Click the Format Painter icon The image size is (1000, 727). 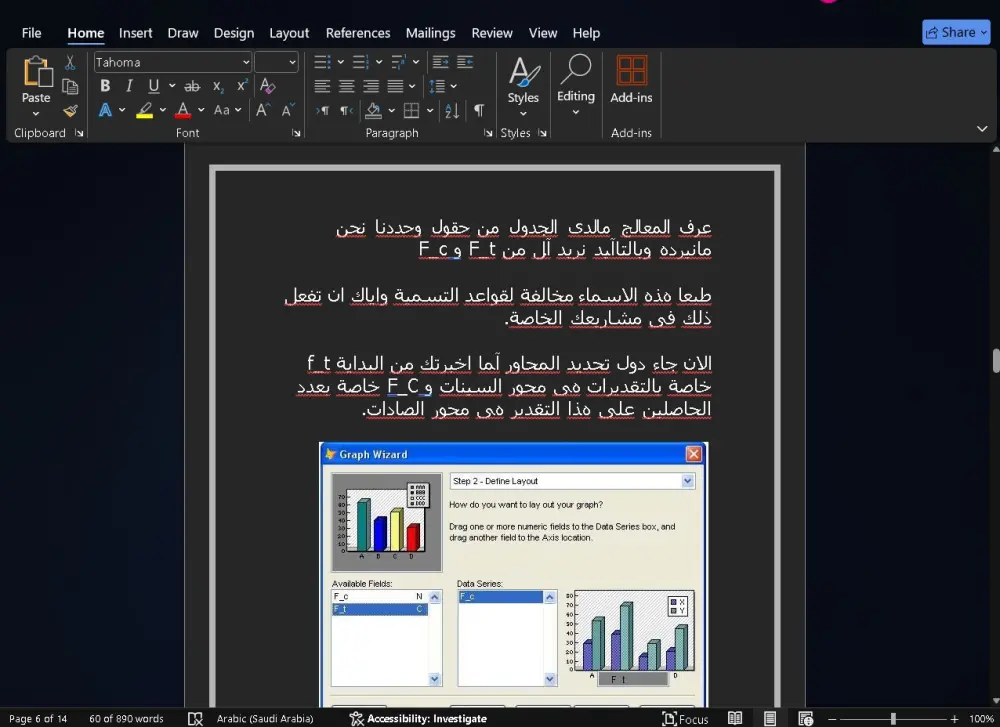pyautogui.click(x=70, y=110)
